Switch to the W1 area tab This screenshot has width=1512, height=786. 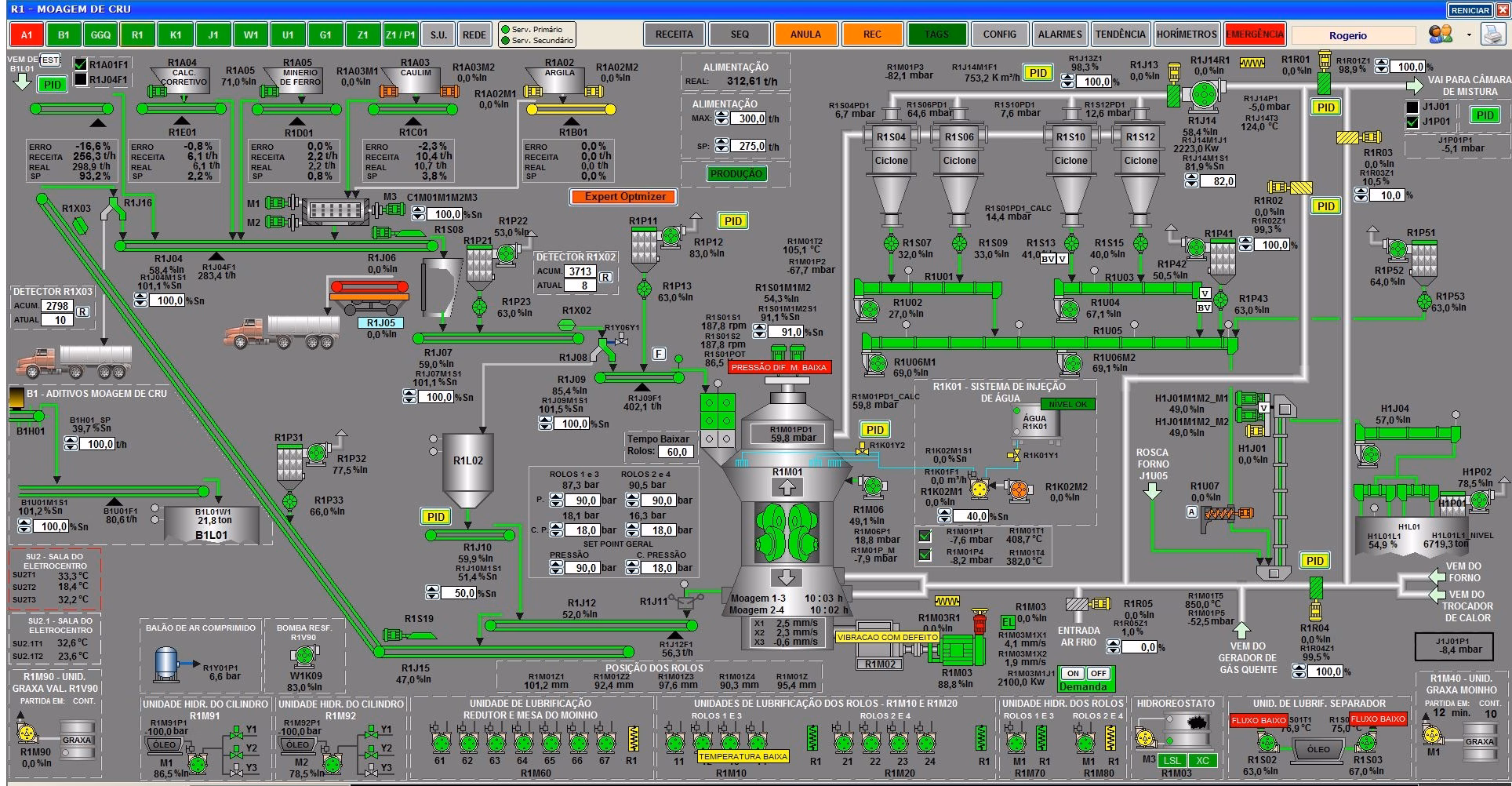251,35
